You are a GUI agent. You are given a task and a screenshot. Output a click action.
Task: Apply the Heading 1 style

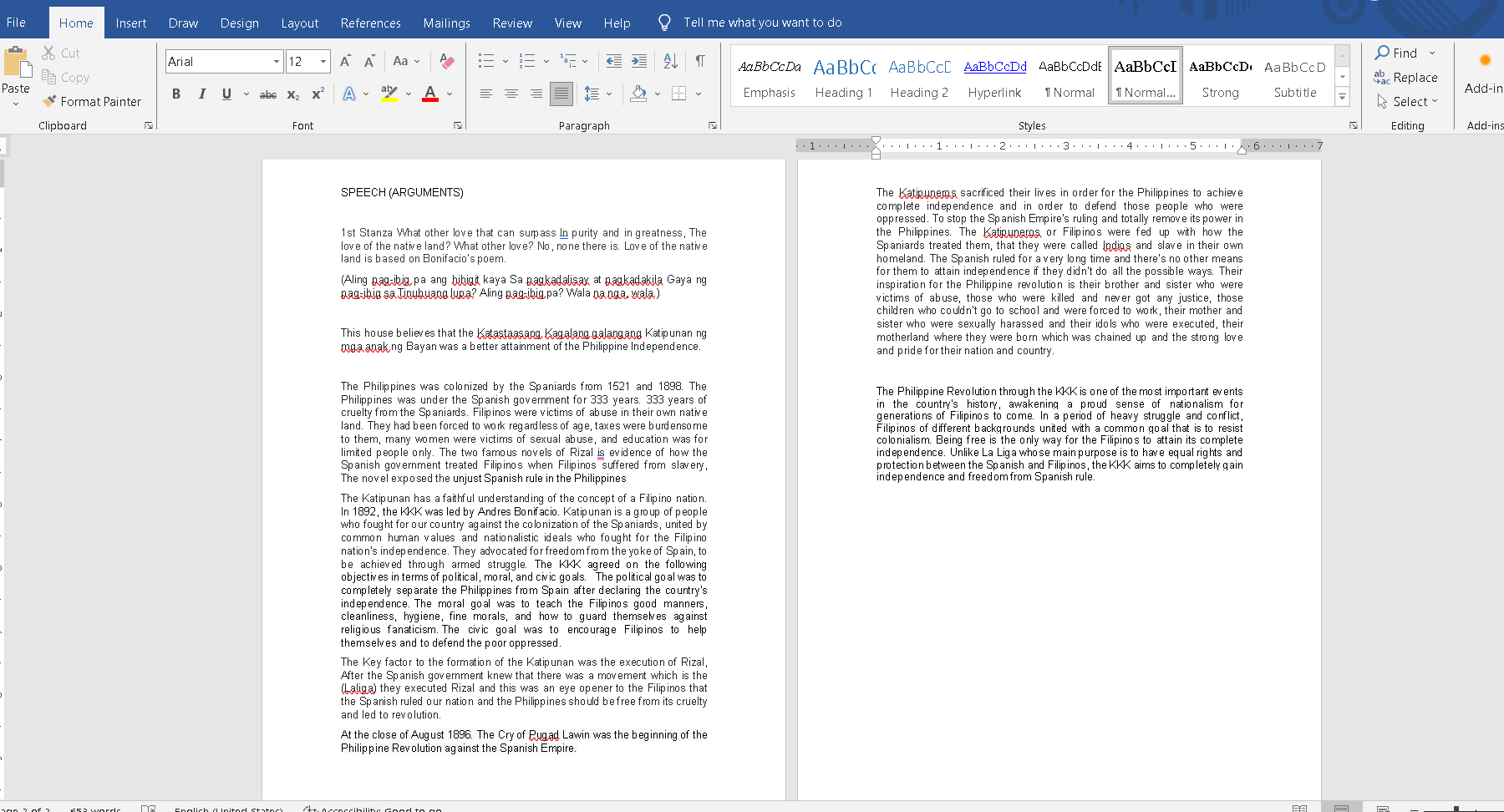tap(844, 77)
